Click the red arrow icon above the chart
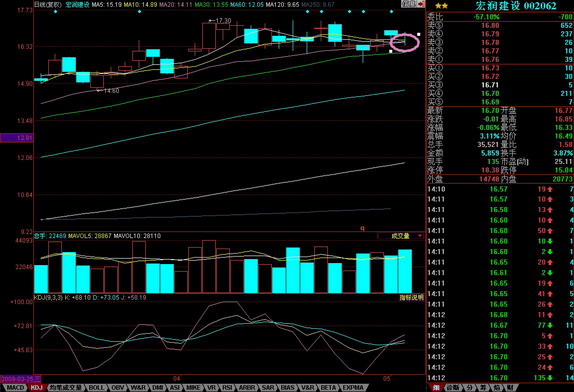 [x=421, y=4]
